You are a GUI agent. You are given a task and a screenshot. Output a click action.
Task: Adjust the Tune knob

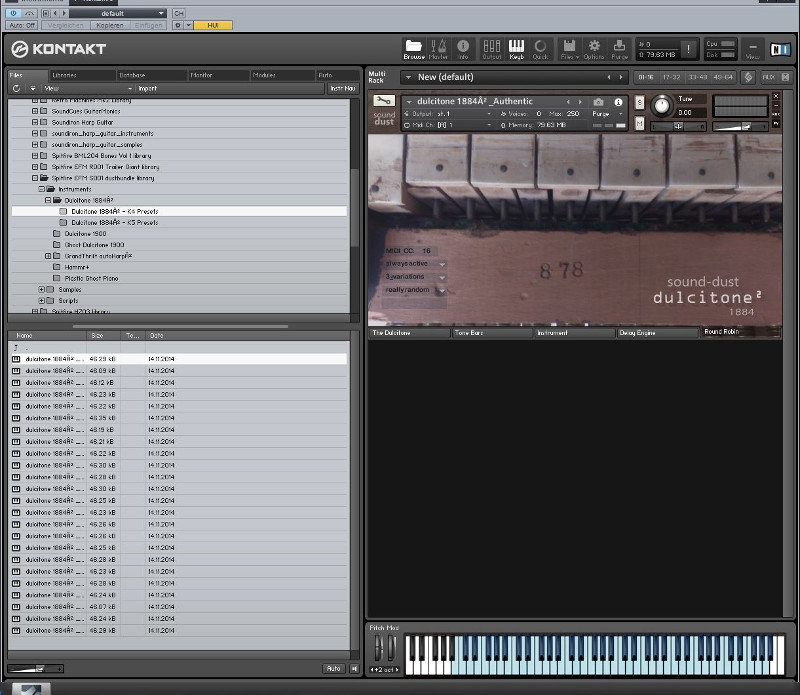coord(662,105)
